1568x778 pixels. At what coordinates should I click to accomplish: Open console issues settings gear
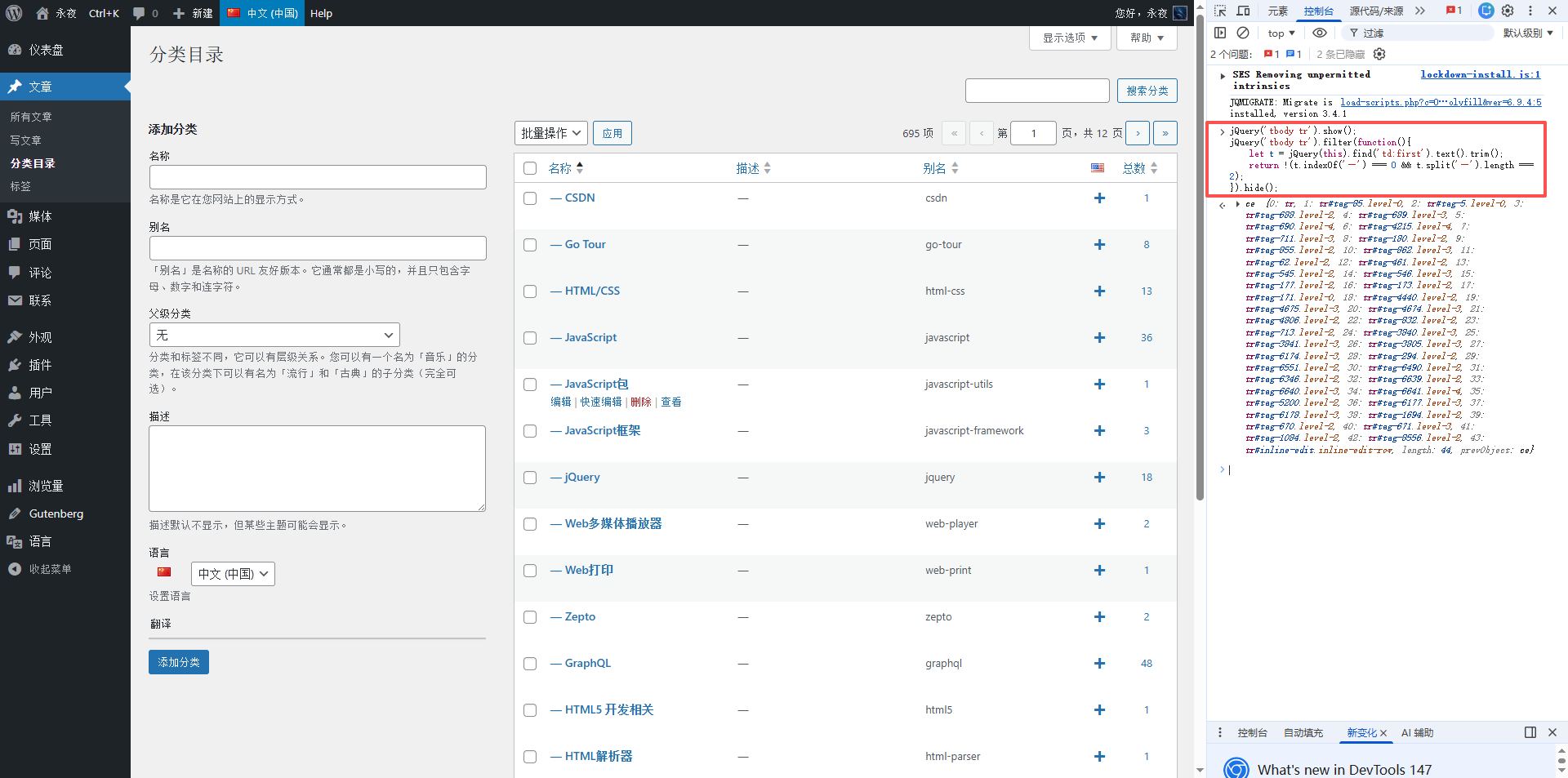[1379, 54]
